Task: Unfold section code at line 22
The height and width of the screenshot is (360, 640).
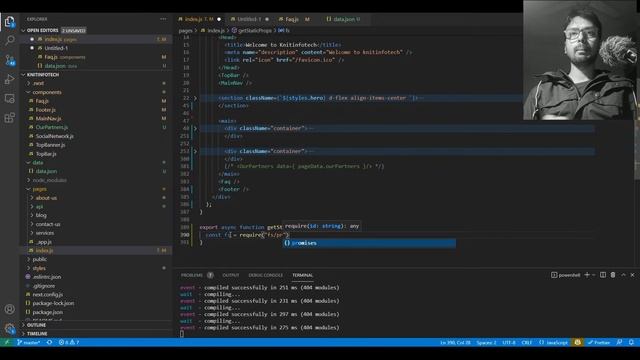Action: (x=195, y=98)
